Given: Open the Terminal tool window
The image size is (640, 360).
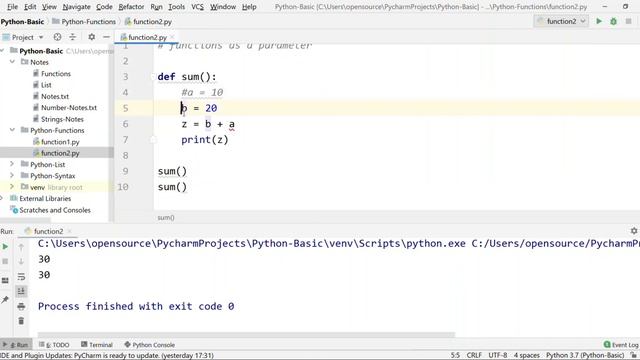Looking at the screenshot, I should click(97, 344).
